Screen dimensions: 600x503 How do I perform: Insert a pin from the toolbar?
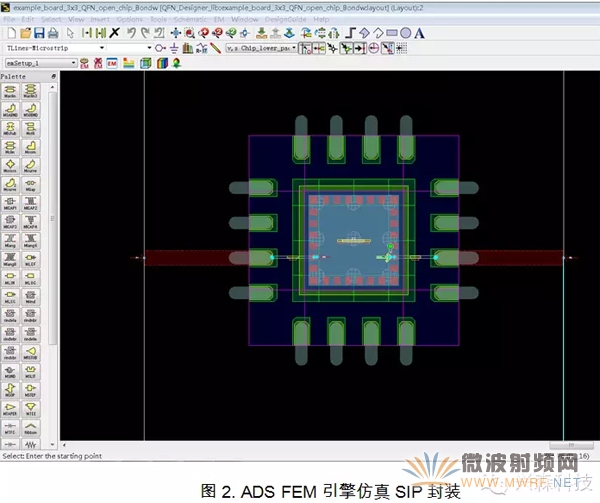(160, 48)
